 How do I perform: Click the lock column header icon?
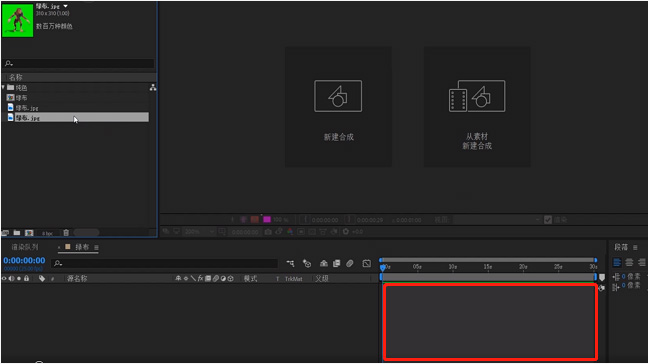click(x=26, y=278)
